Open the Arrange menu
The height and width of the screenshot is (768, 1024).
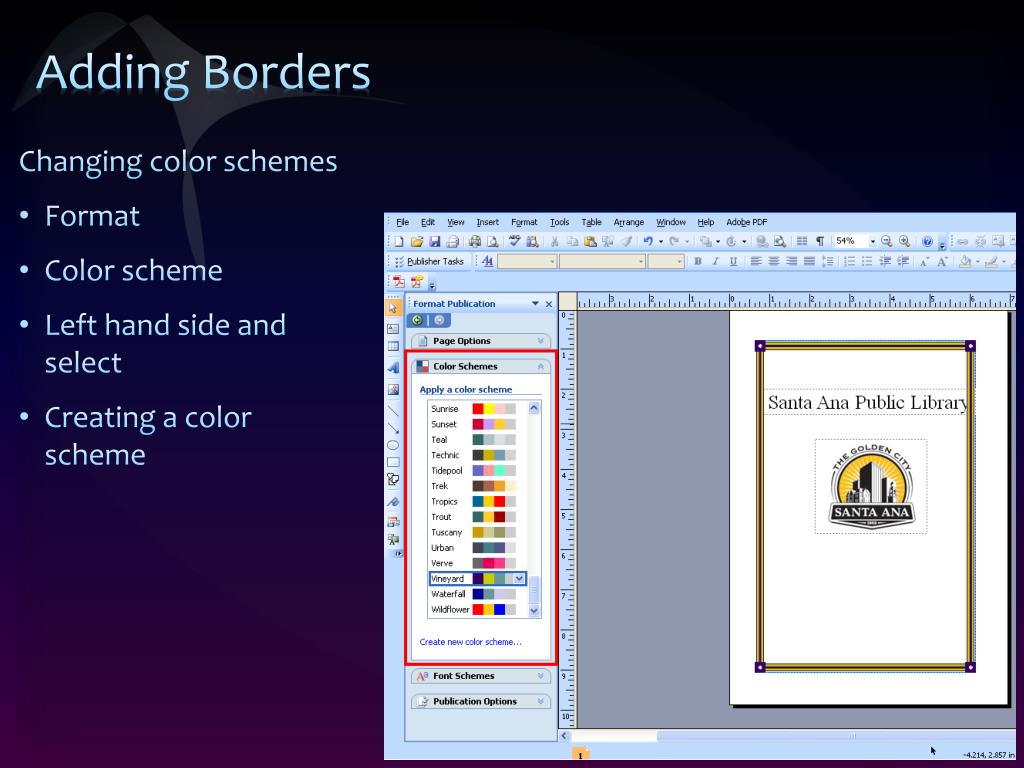[629, 222]
